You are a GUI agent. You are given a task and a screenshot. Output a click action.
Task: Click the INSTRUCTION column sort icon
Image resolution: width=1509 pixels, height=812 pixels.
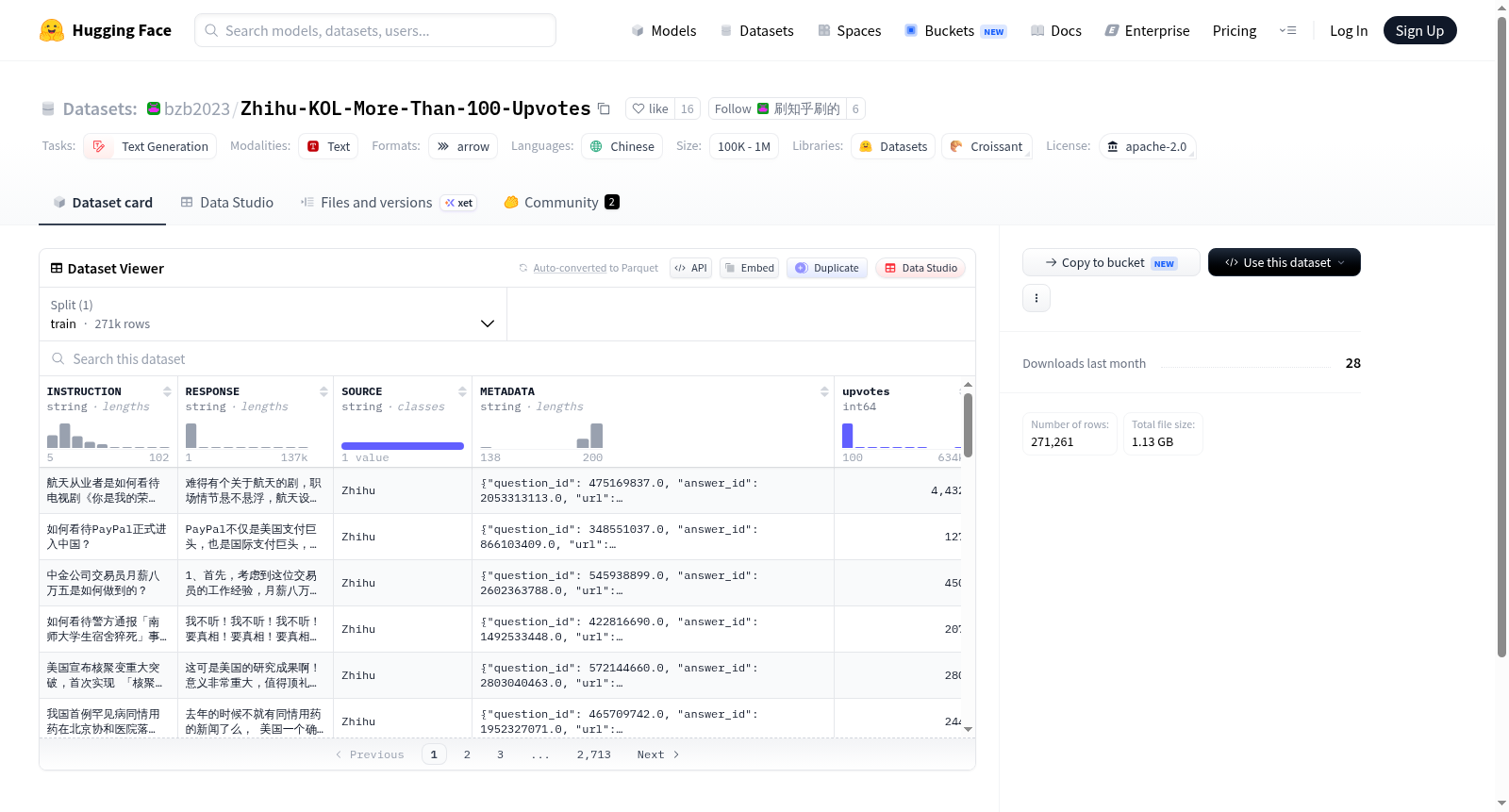click(x=167, y=391)
